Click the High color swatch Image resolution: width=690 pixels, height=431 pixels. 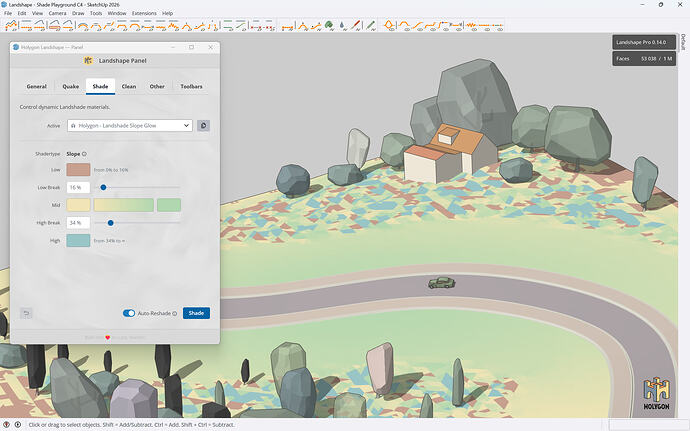pos(78,240)
